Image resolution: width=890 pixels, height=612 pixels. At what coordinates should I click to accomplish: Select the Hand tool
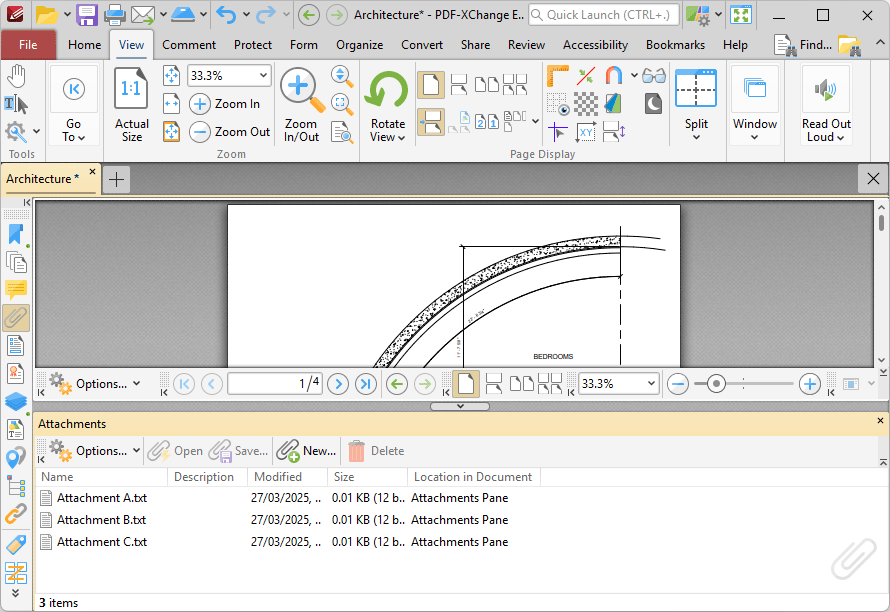(x=17, y=76)
